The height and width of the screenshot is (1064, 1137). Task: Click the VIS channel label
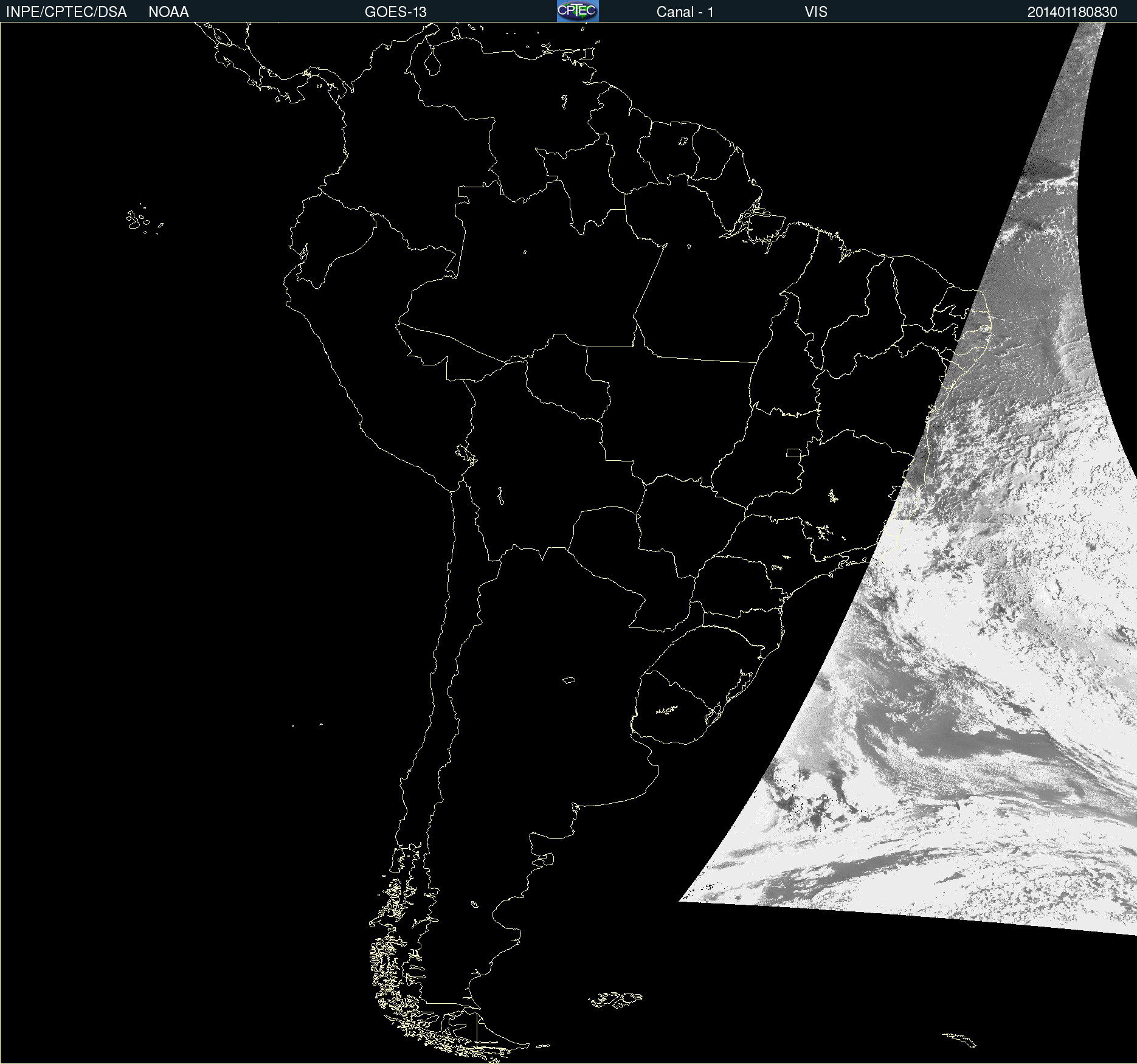pos(816,12)
